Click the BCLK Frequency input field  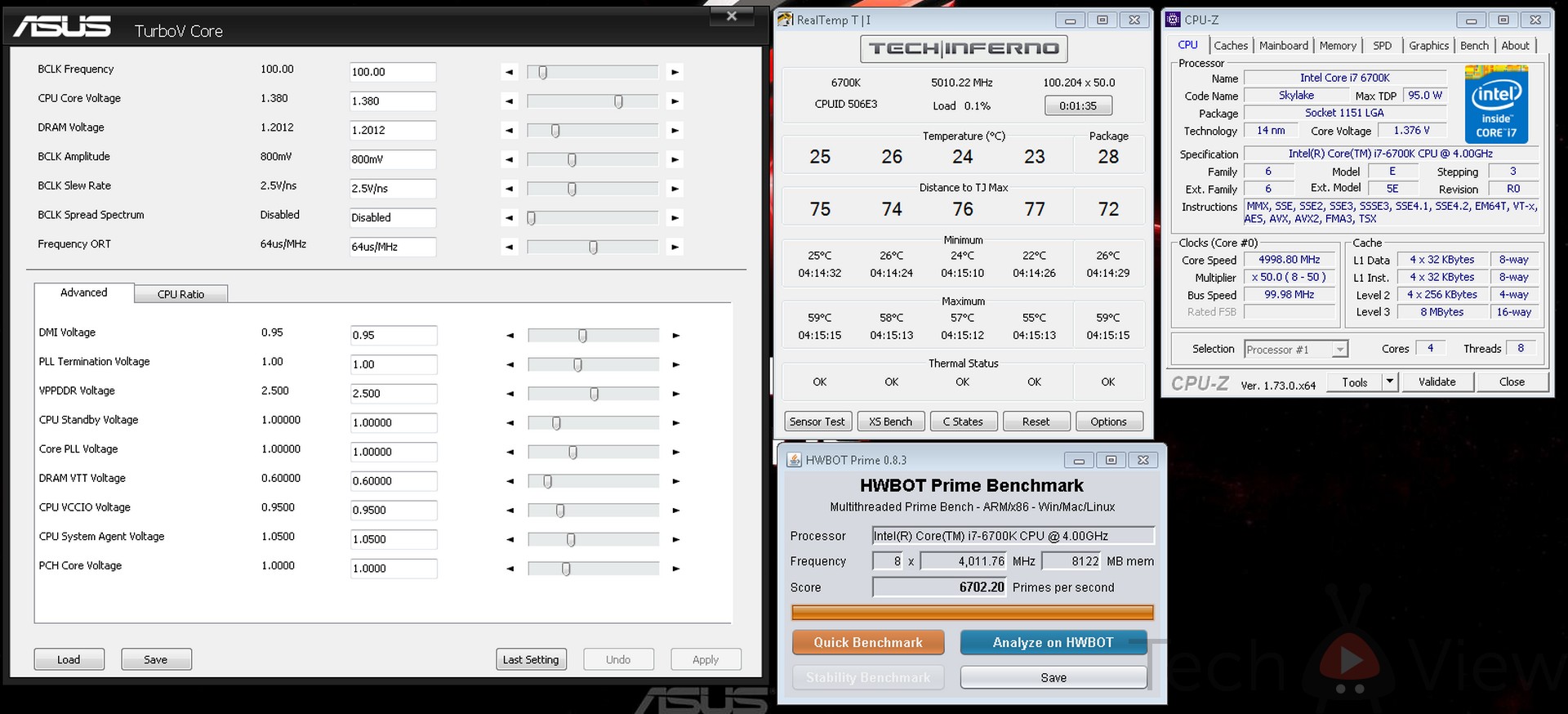393,72
